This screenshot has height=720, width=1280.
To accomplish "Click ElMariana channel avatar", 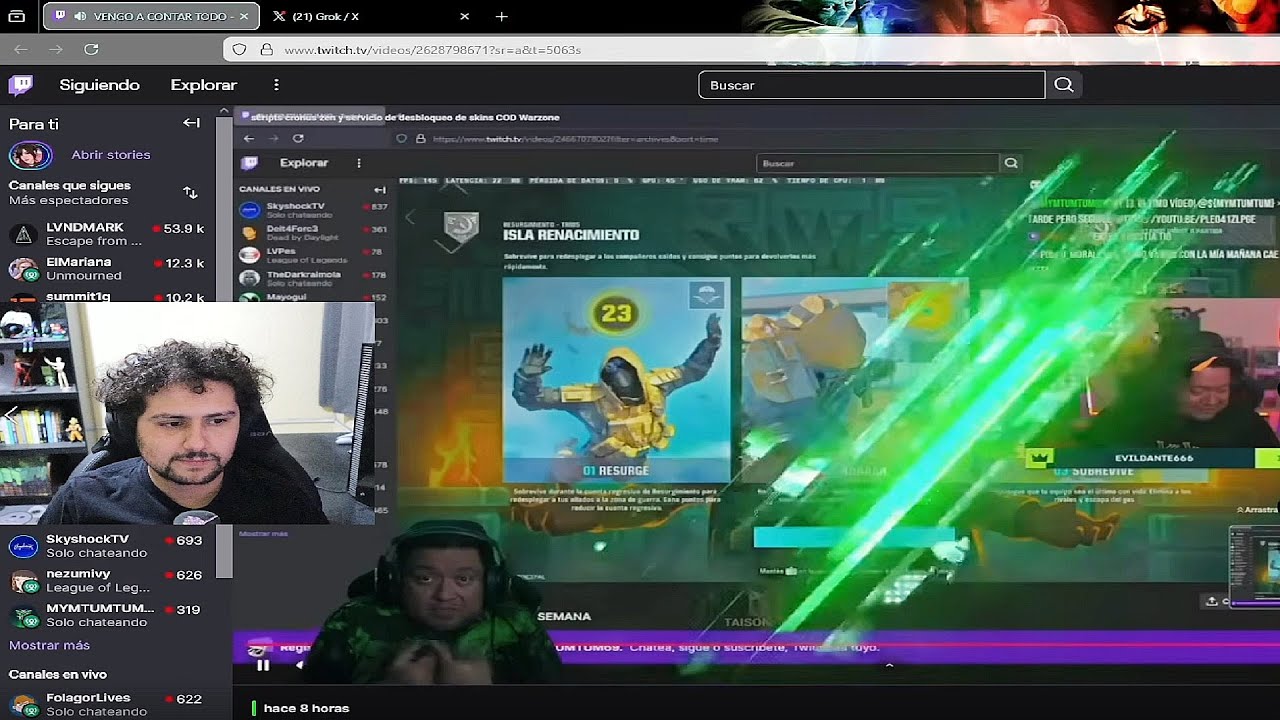I will pos(23,269).
